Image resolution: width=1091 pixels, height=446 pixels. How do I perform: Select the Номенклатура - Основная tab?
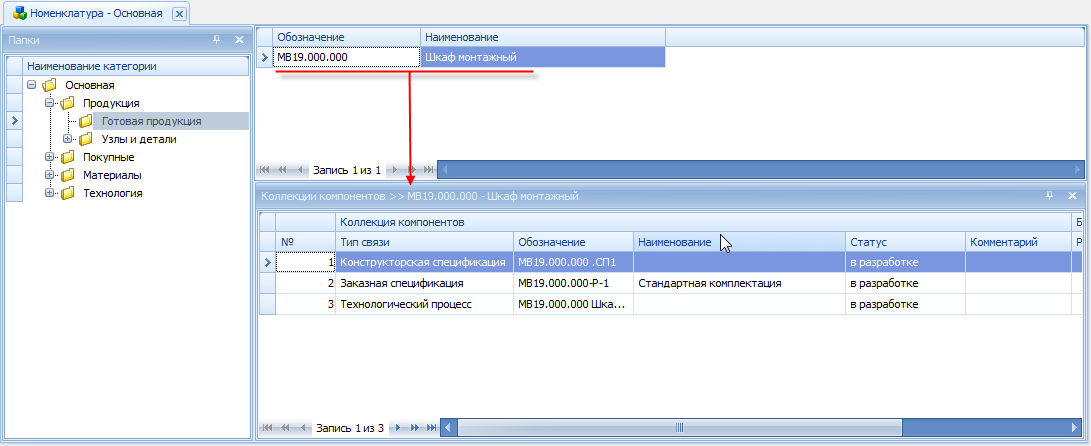[x=96, y=13]
